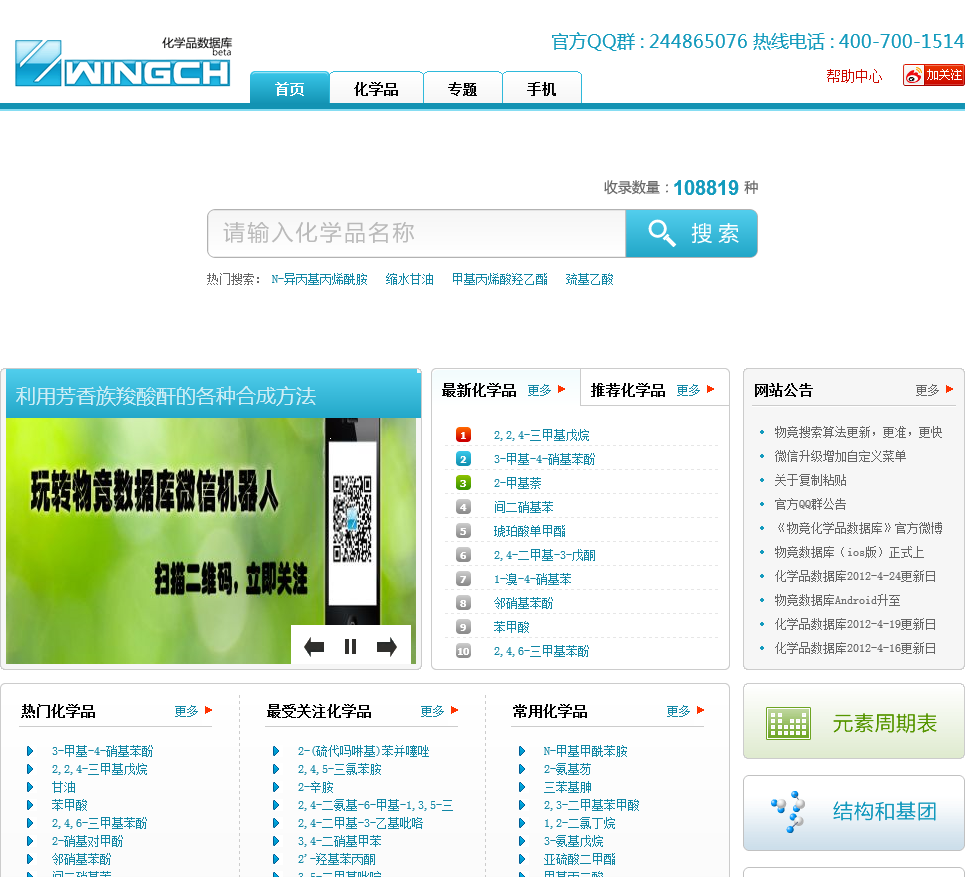Open the 结构和基团 molecule button
The height and width of the screenshot is (877, 965).
[854, 812]
